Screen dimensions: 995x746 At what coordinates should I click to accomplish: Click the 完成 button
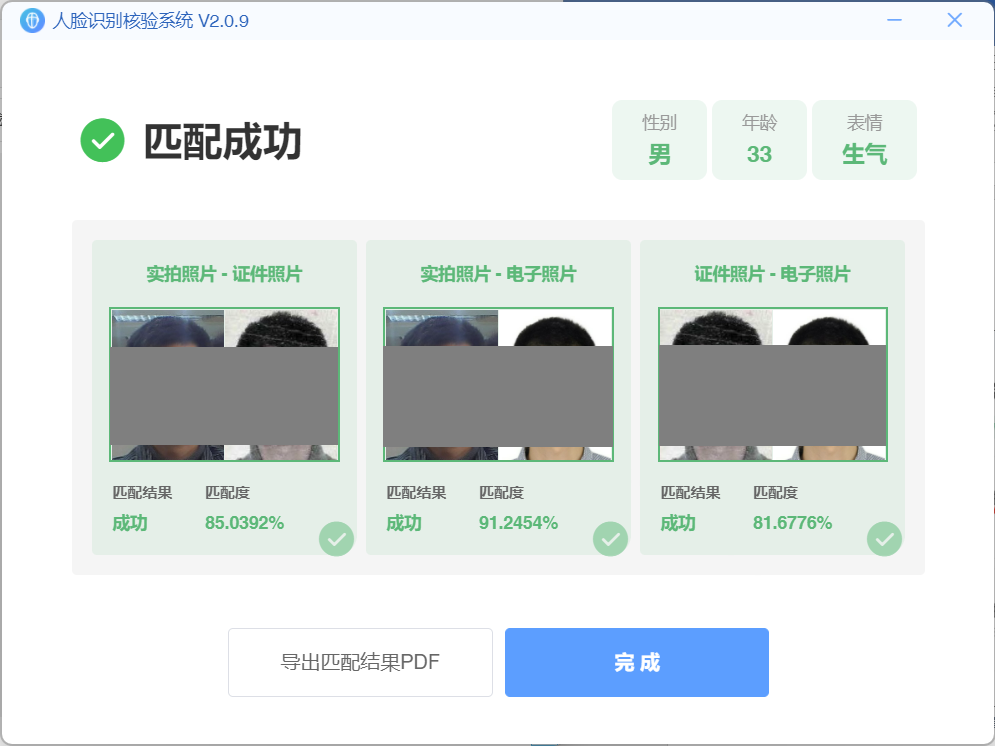(x=636, y=662)
